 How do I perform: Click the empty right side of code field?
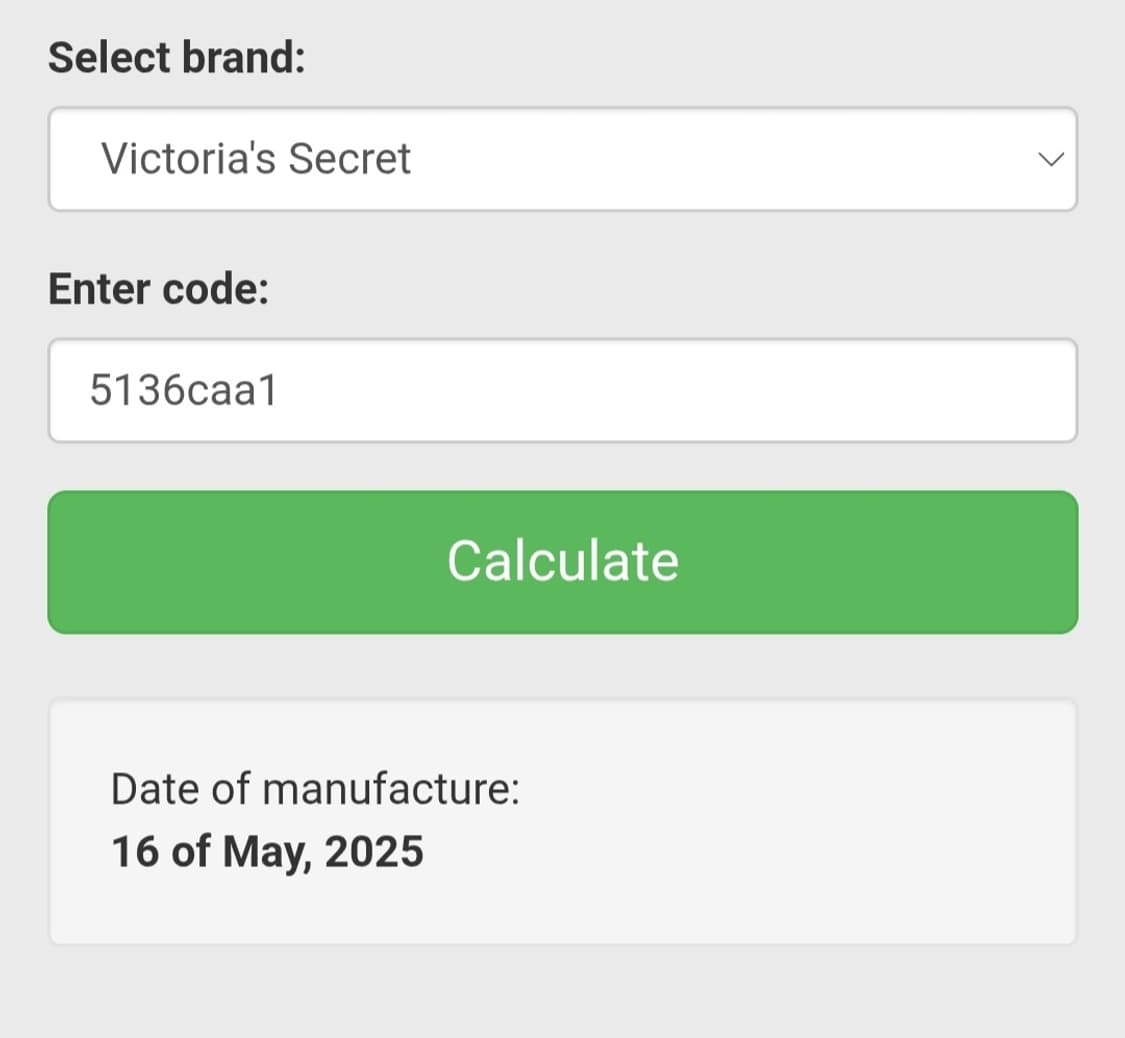point(800,390)
